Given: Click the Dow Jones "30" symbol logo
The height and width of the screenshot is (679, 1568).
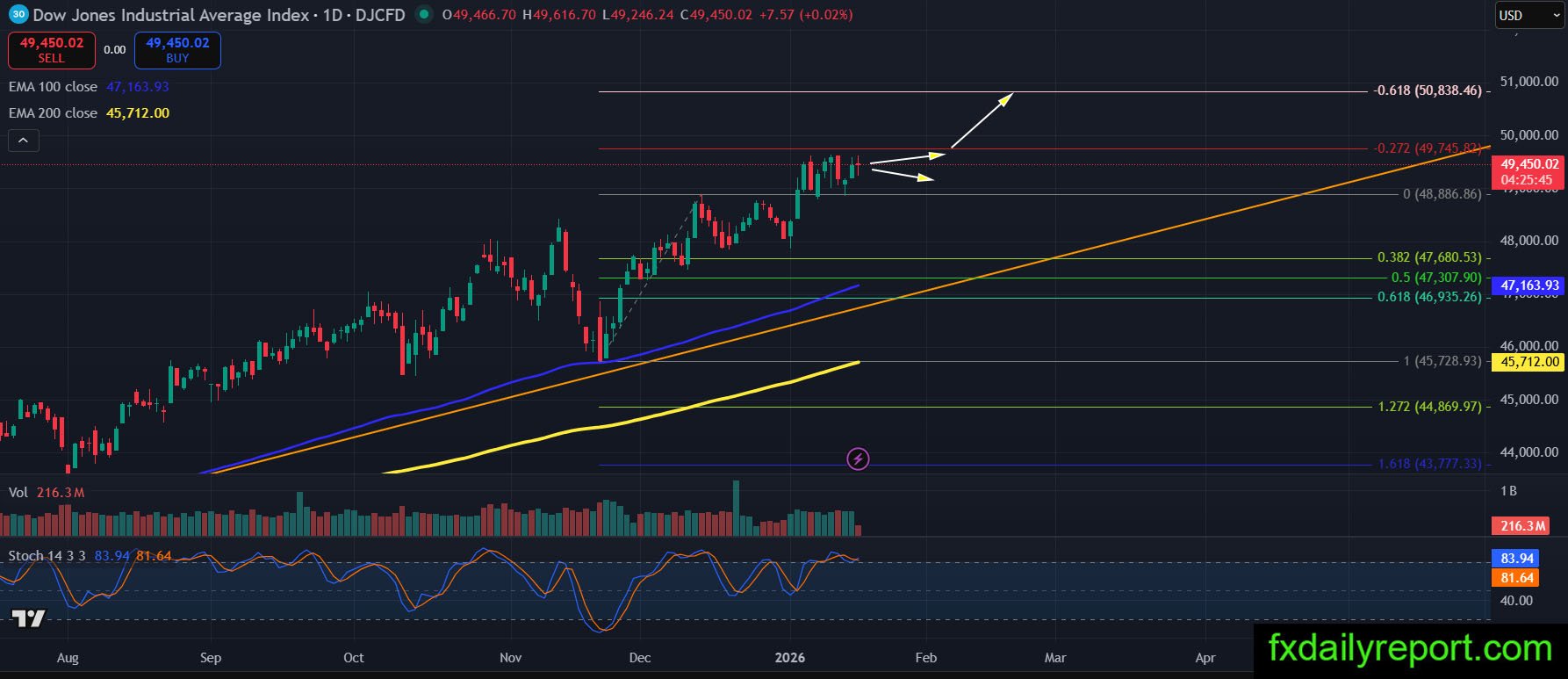Looking at the screenshot, I should [x=18, y=14].
